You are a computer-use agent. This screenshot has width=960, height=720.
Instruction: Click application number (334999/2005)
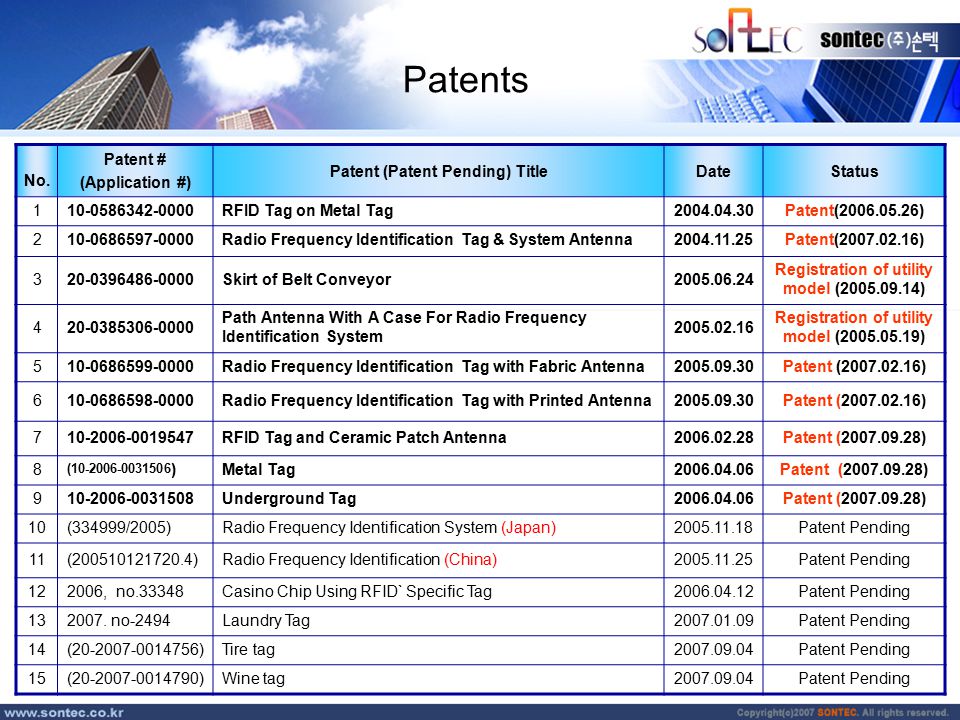point(119,527)
